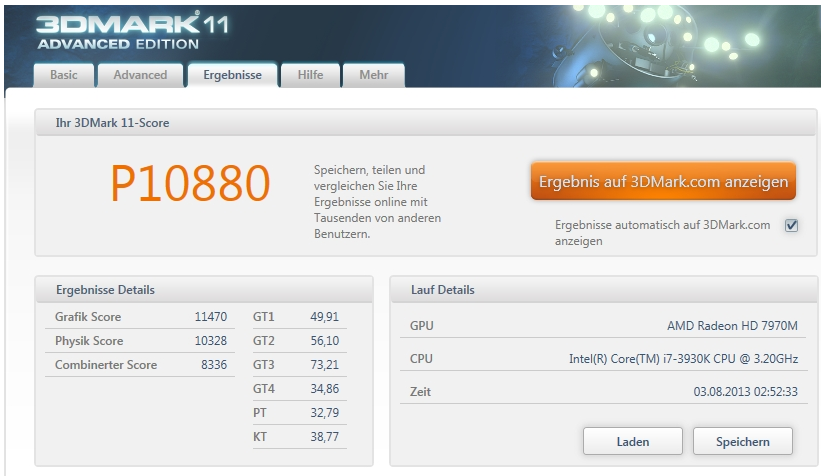
Task: Click the GT1 result value 49,91
Action: 324,317
